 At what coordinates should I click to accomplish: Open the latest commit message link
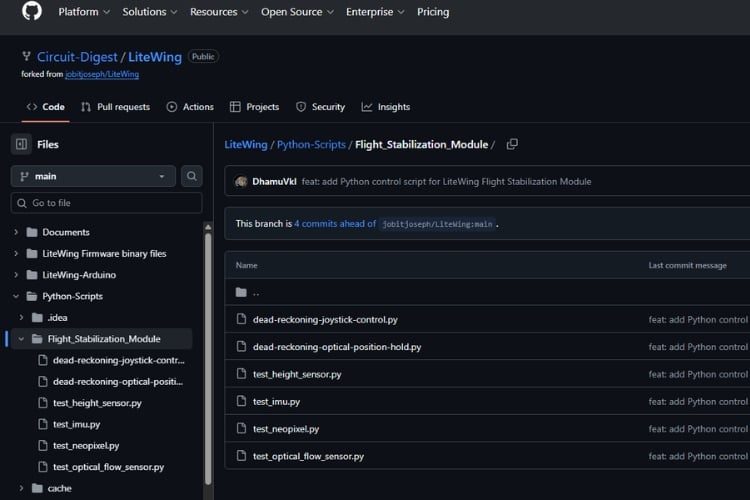tap(446, 181)
